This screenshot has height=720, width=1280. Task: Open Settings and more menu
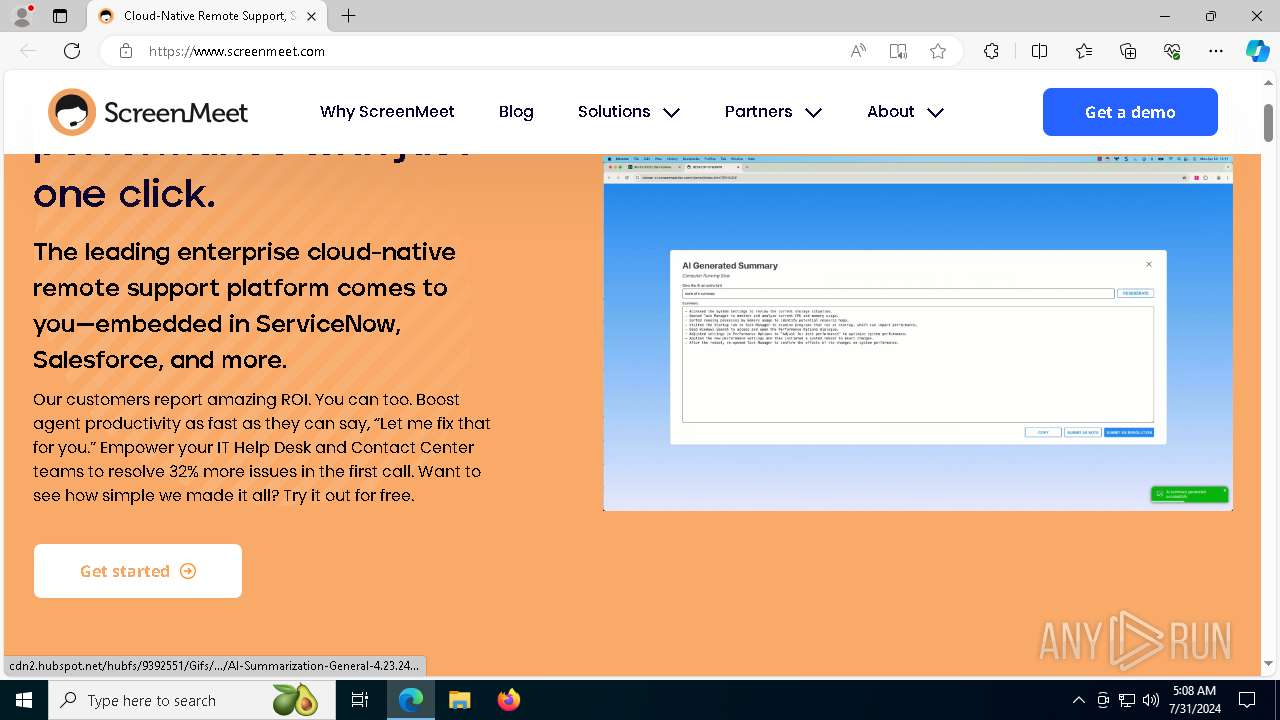[1216, 51]
